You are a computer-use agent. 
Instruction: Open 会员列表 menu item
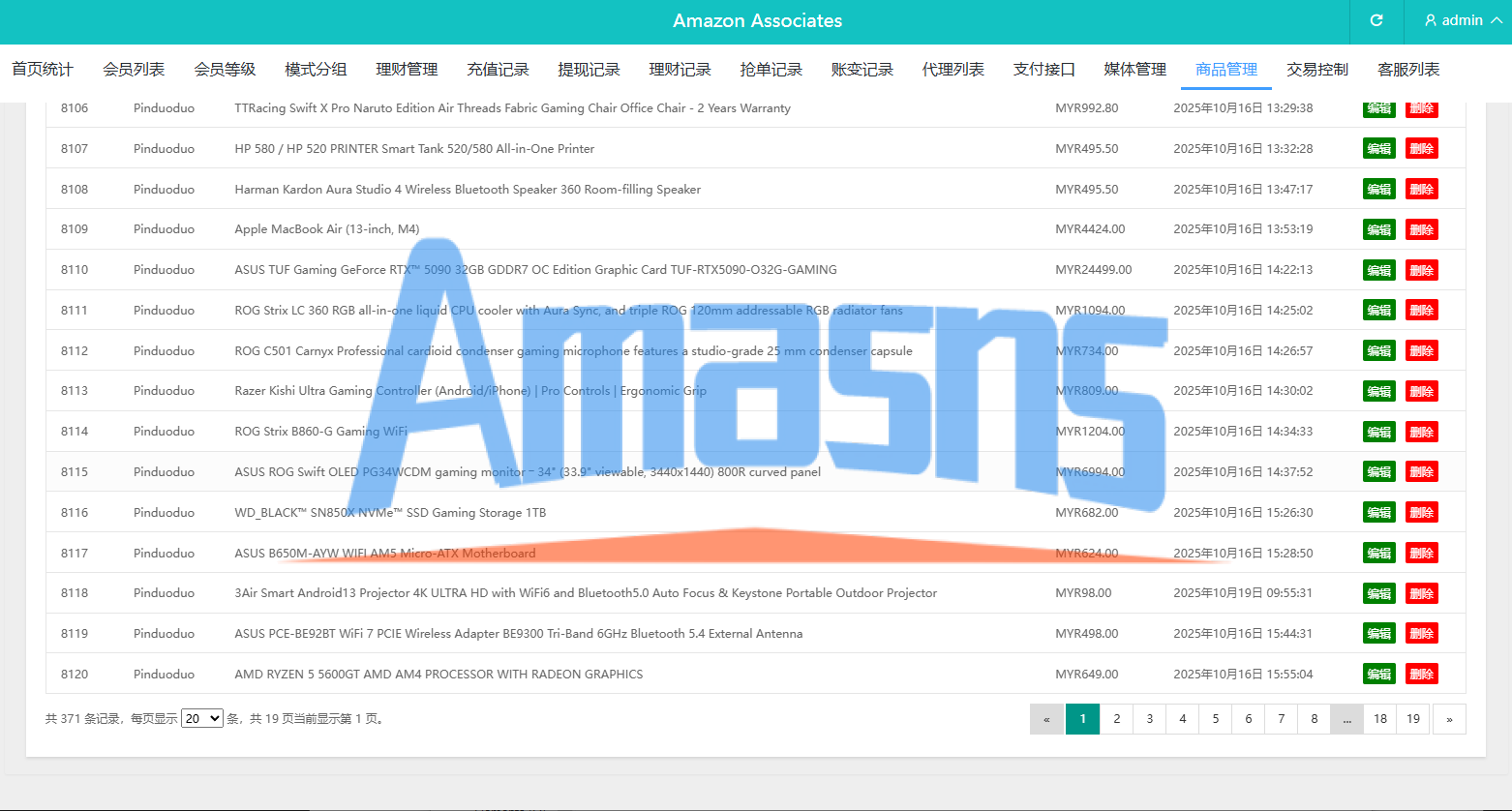(134, 70)
